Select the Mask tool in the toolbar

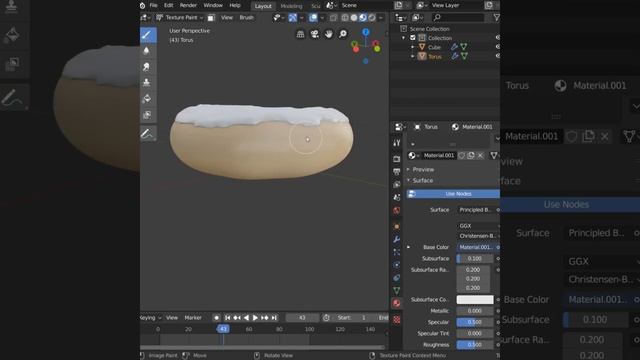point(147,115)
